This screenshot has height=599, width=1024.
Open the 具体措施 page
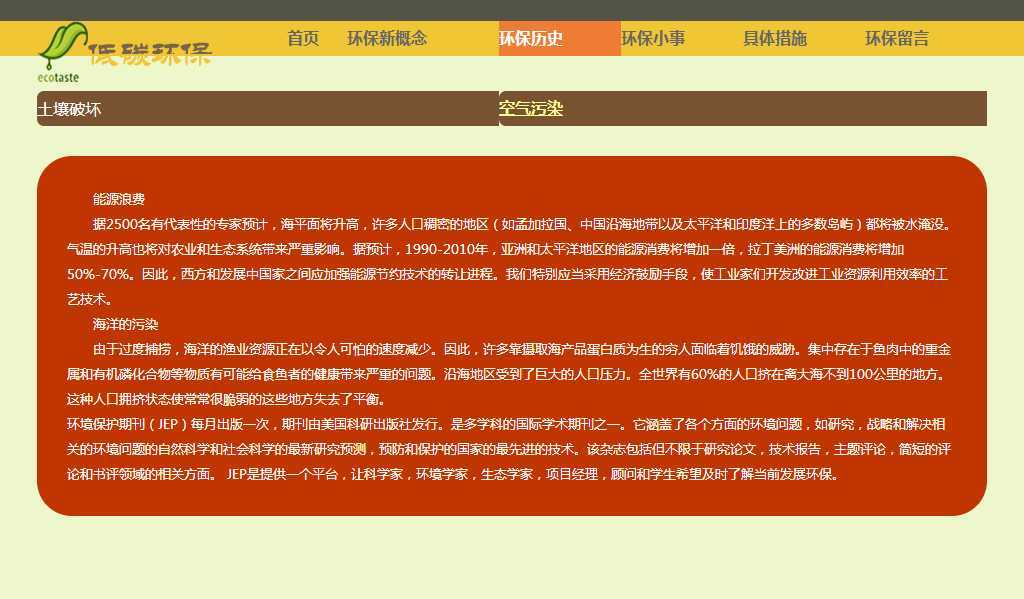[775, 39]
